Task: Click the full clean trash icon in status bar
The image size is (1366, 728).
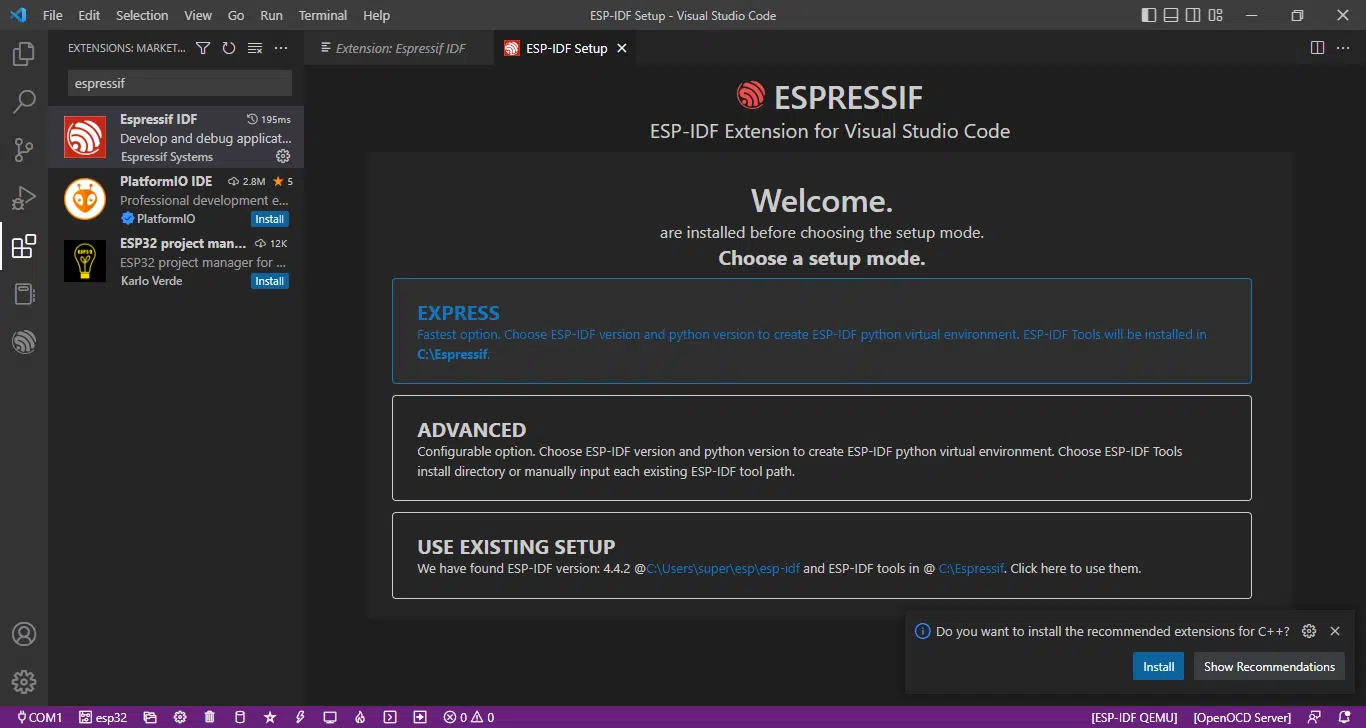Action: [210, 717]
